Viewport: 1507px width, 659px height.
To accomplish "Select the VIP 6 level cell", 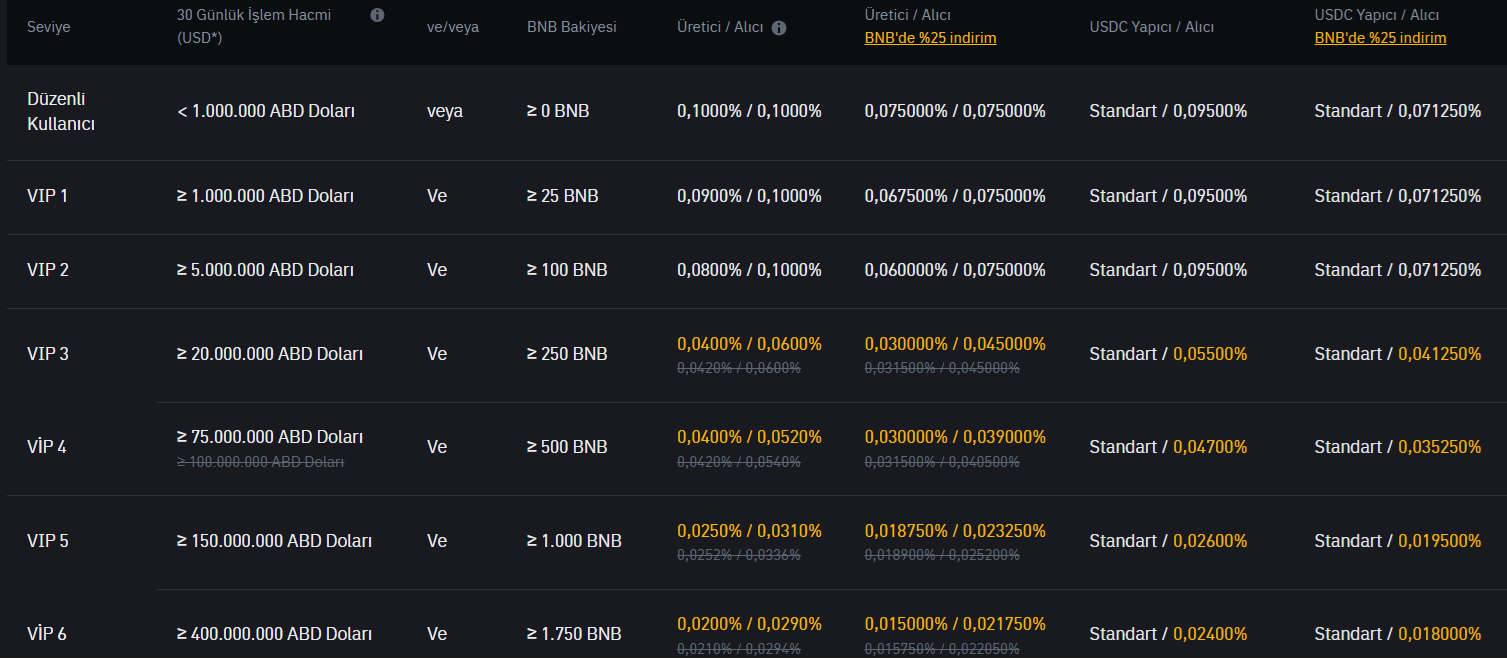I will click(47, 634).
